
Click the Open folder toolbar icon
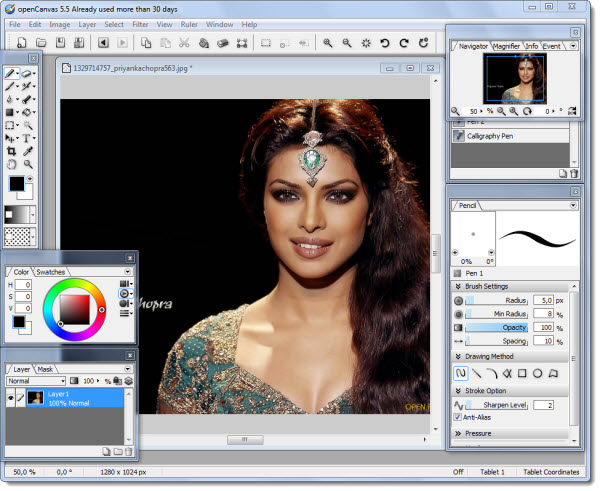pyautogui.click(x=41, y=42)
